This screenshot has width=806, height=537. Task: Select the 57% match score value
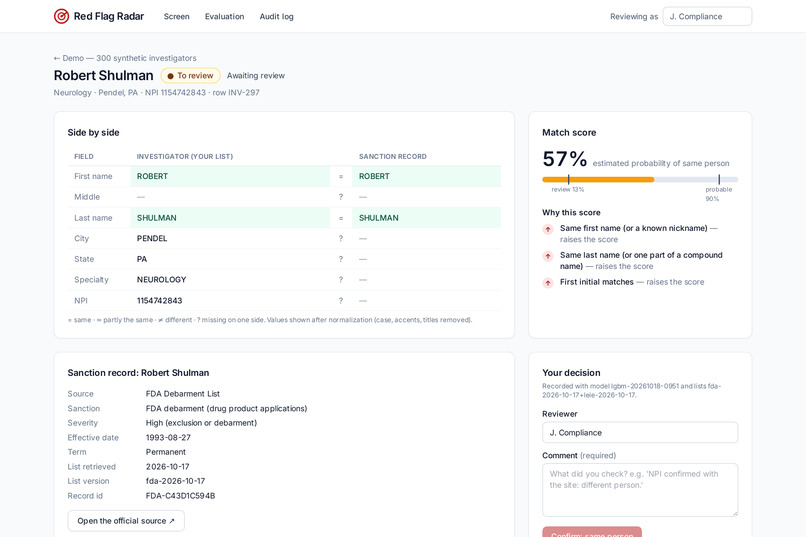pyautogui.click(x=564, y=159)
